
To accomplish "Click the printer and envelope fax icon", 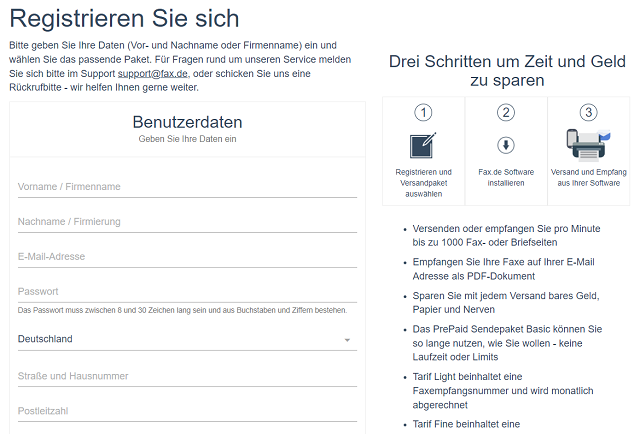I will click(588, 145).
